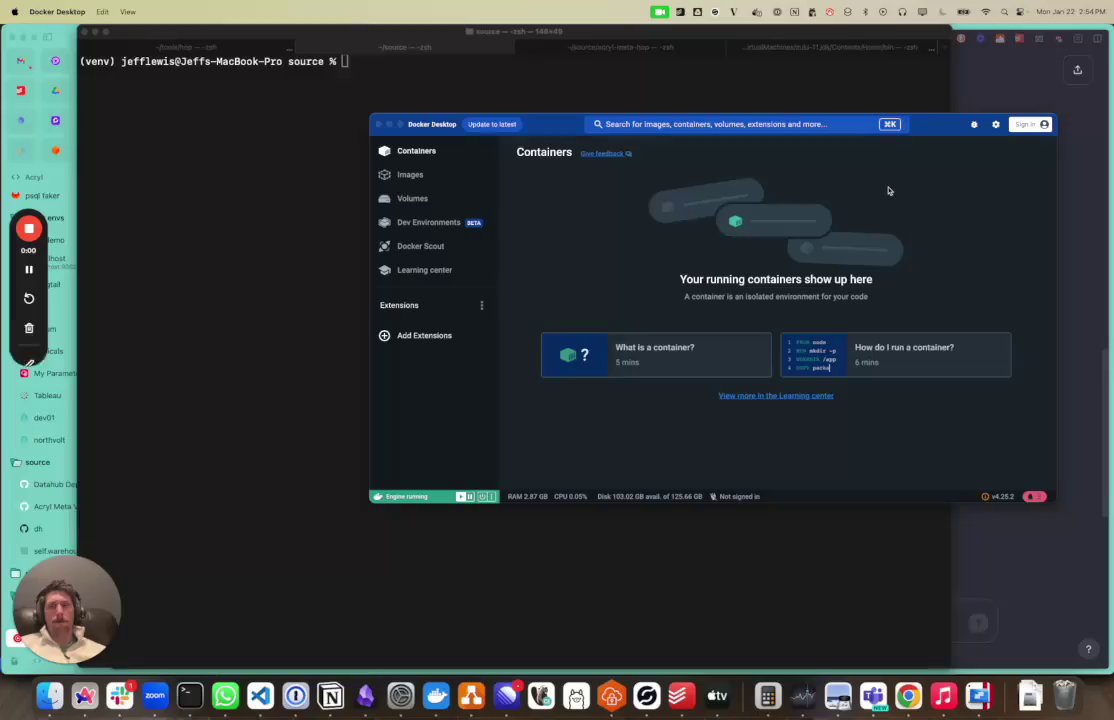Delete the recording via trash icon
The width and height of the screenshot is (1114, 720).
coord(29,328)
